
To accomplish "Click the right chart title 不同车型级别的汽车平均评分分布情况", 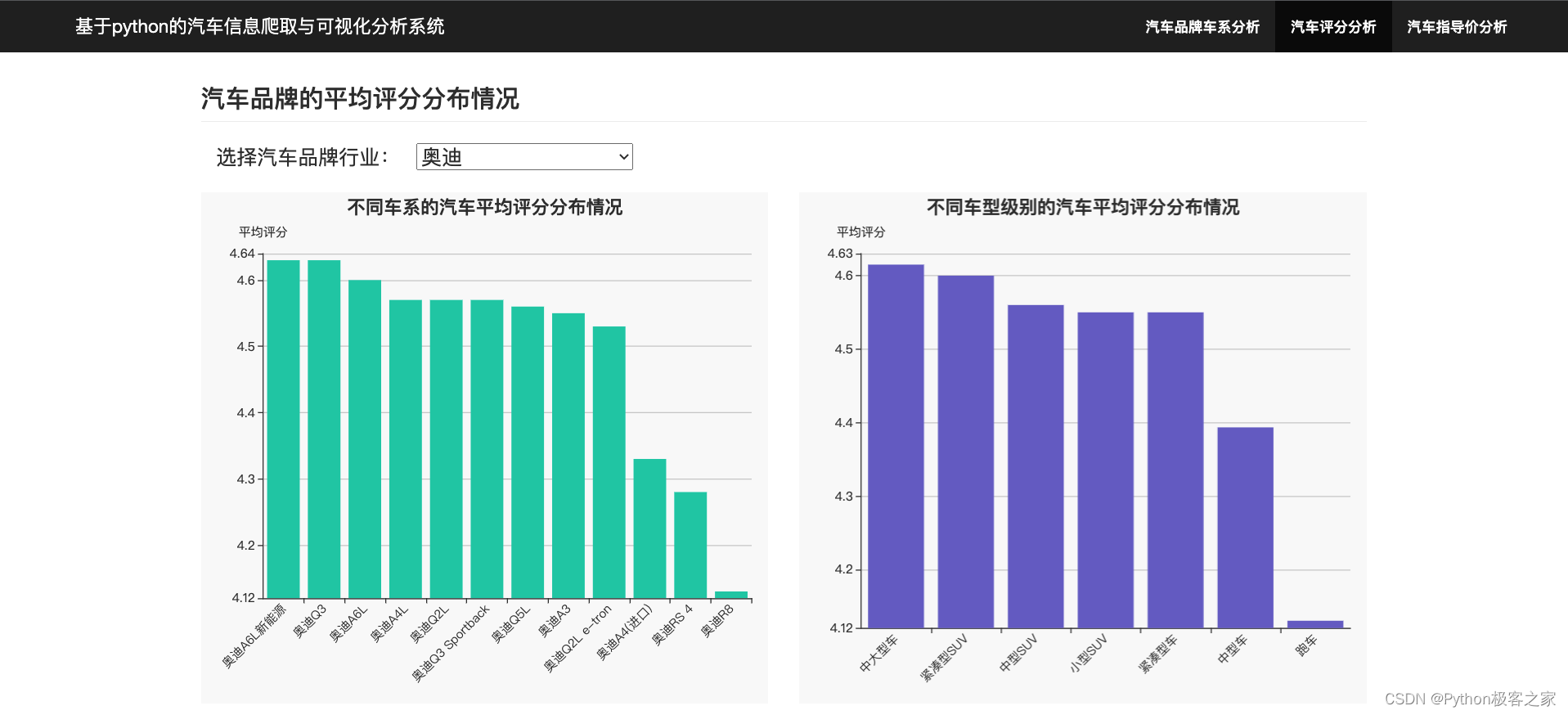I will 1083,207.
